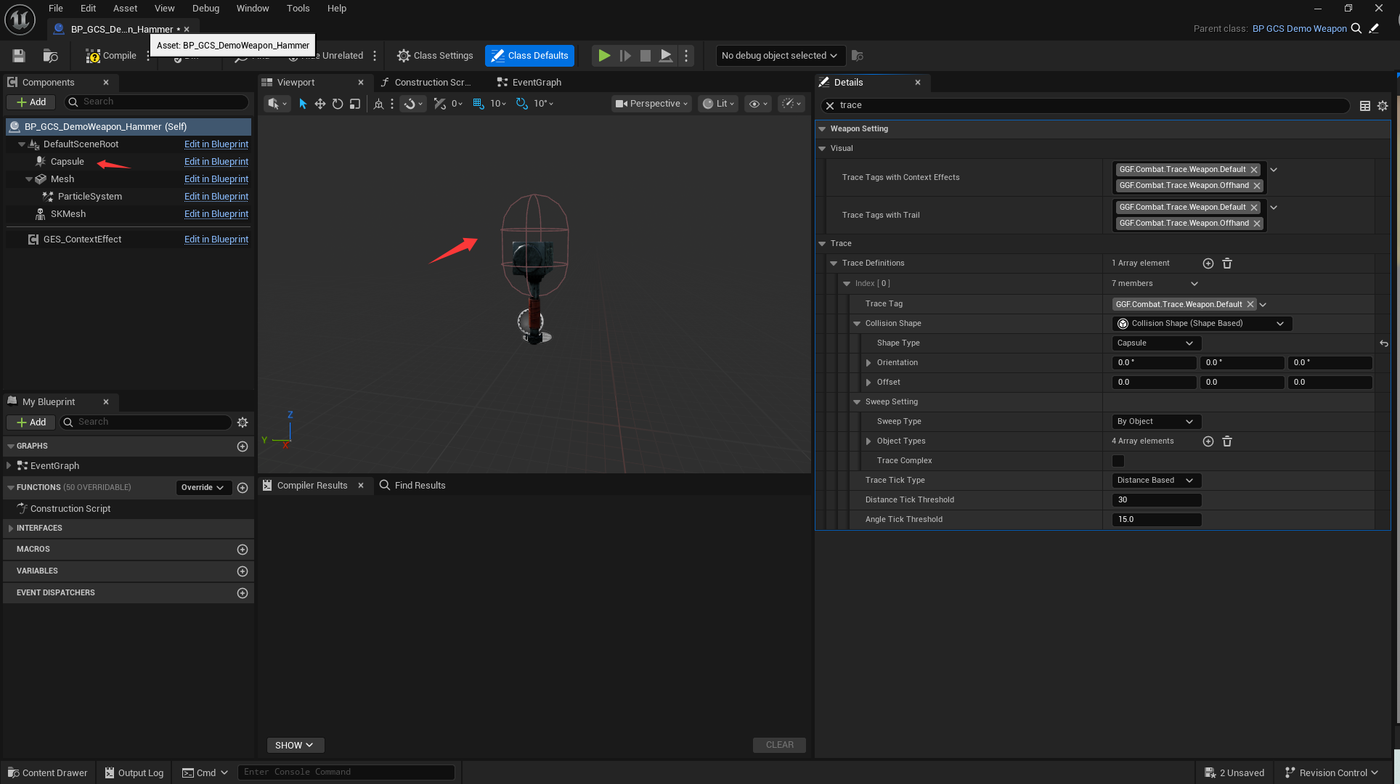Click the Compile button

coord(111,56)
